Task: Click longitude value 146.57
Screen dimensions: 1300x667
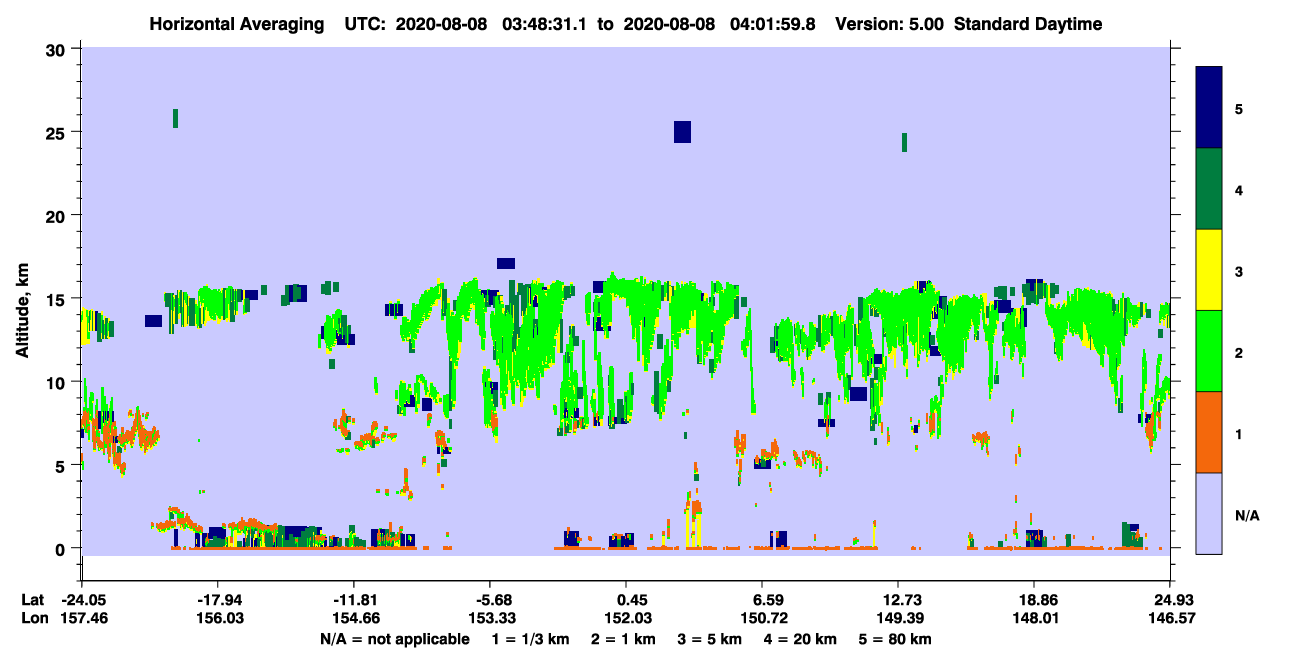Action: point(1170,619)
